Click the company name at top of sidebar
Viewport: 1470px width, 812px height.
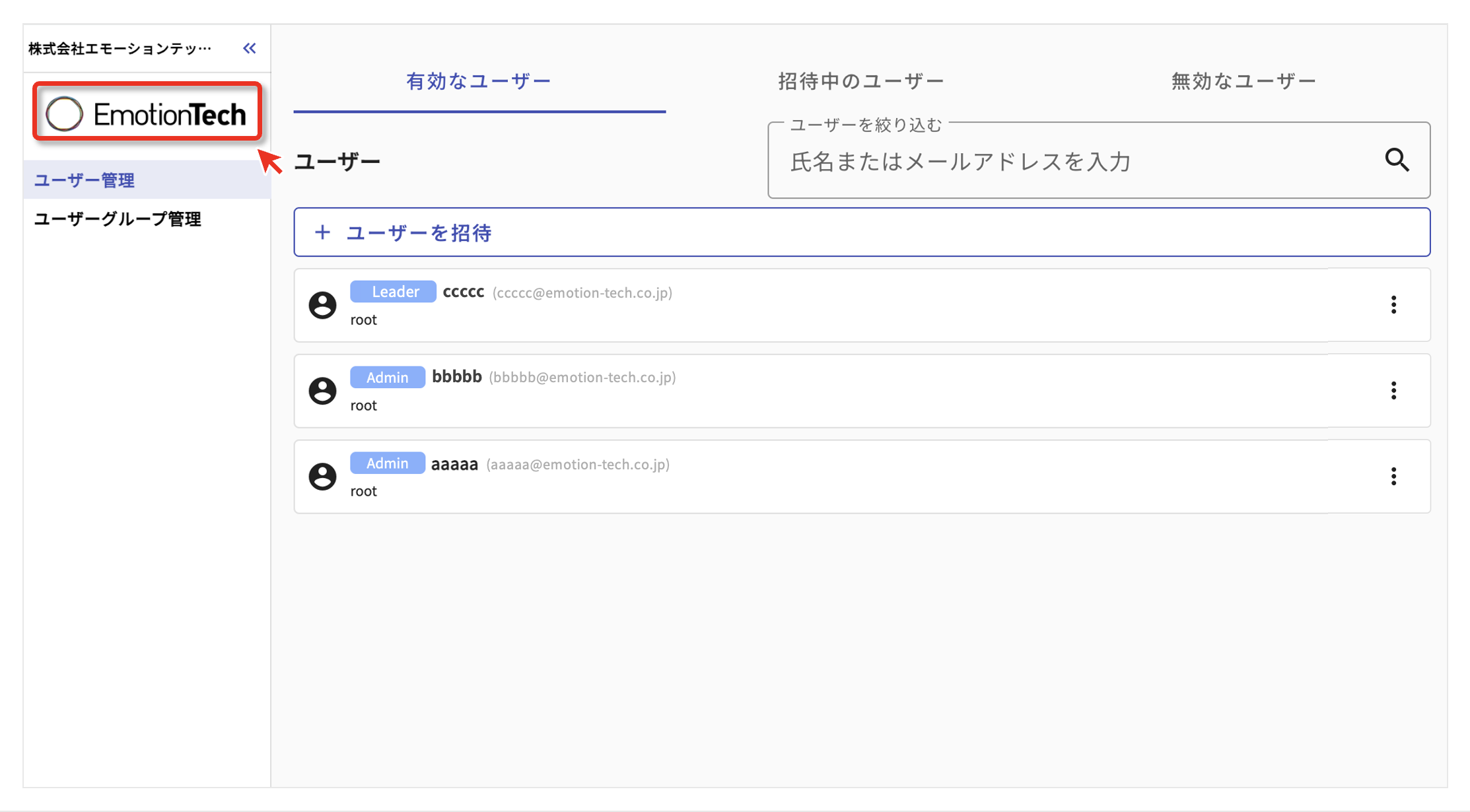tap(120, 48)
